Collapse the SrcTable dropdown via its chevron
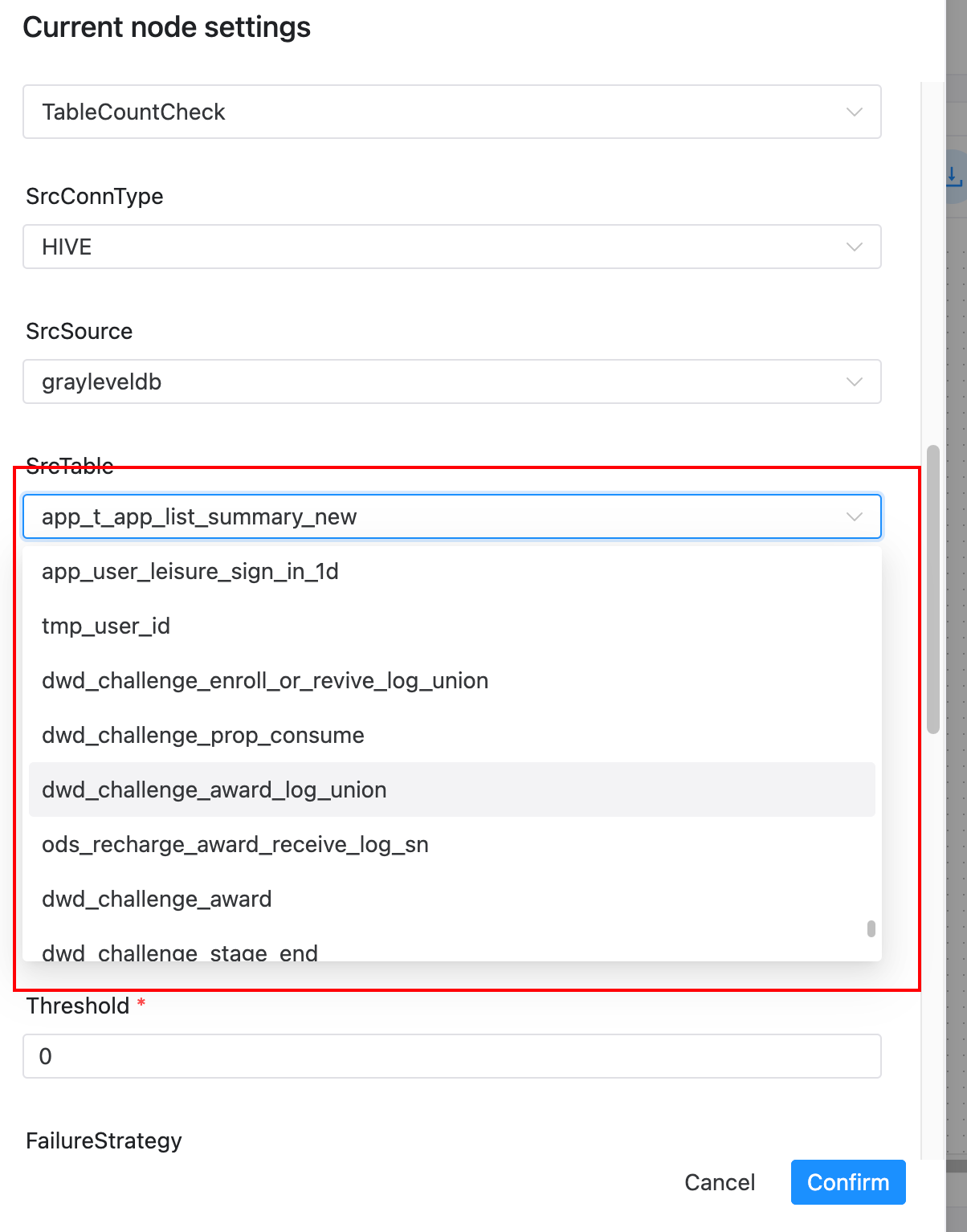Screen dimensions: 967x1232 pyautogui.click(x=854, y=517)
